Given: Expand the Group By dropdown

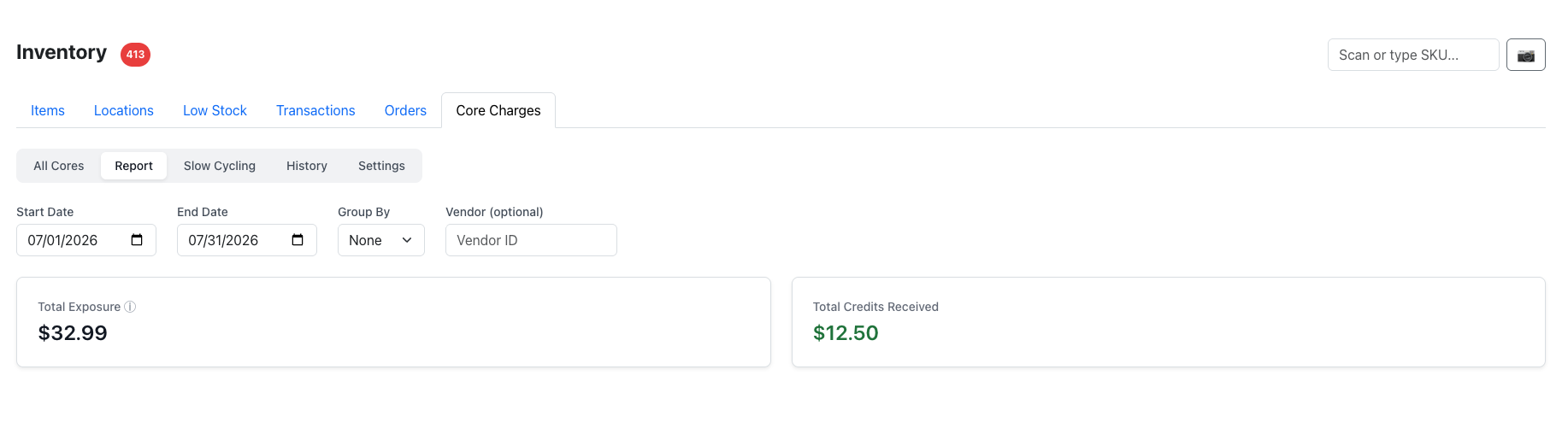Looking at the screenshot, I should coord(380,240).
